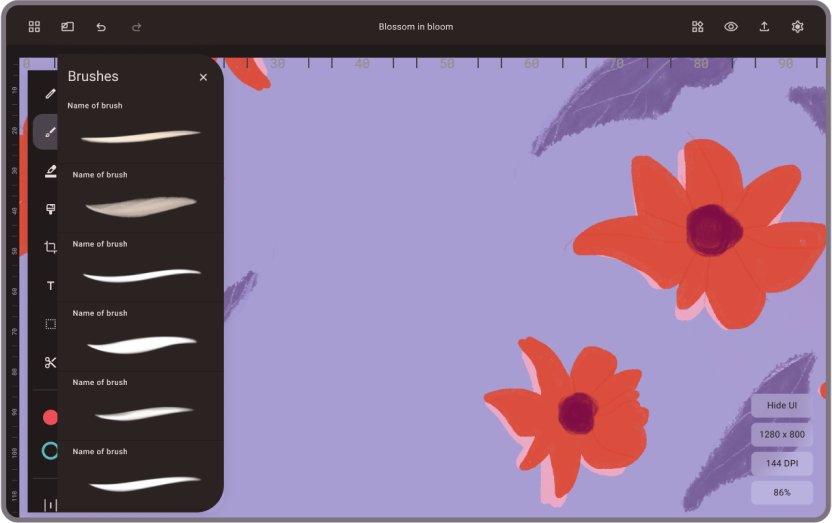
Task: Click the 1280 x 800 canvas size
Action: click(781, 434)
